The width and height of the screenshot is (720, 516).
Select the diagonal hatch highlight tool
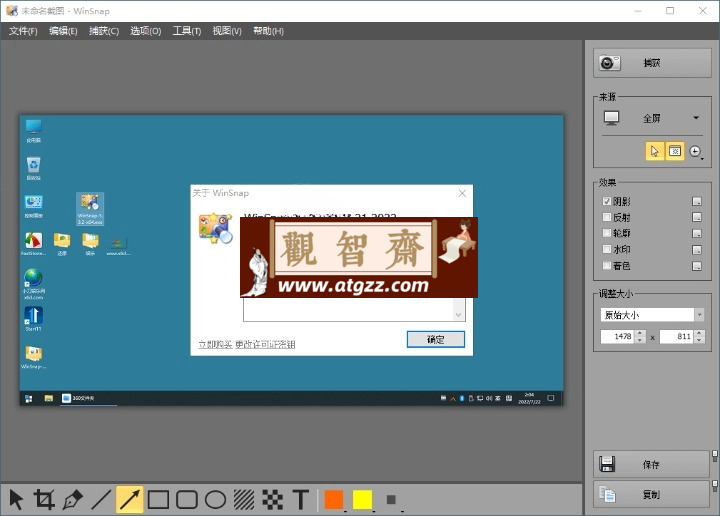pyautogui.click(x=244, y=499)
